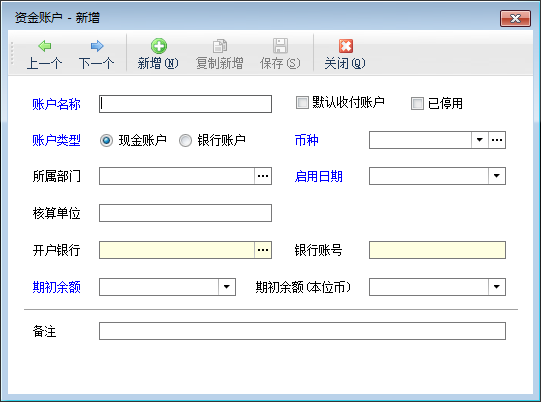Go to previous record with 上一个 arrow

[45, 46]
